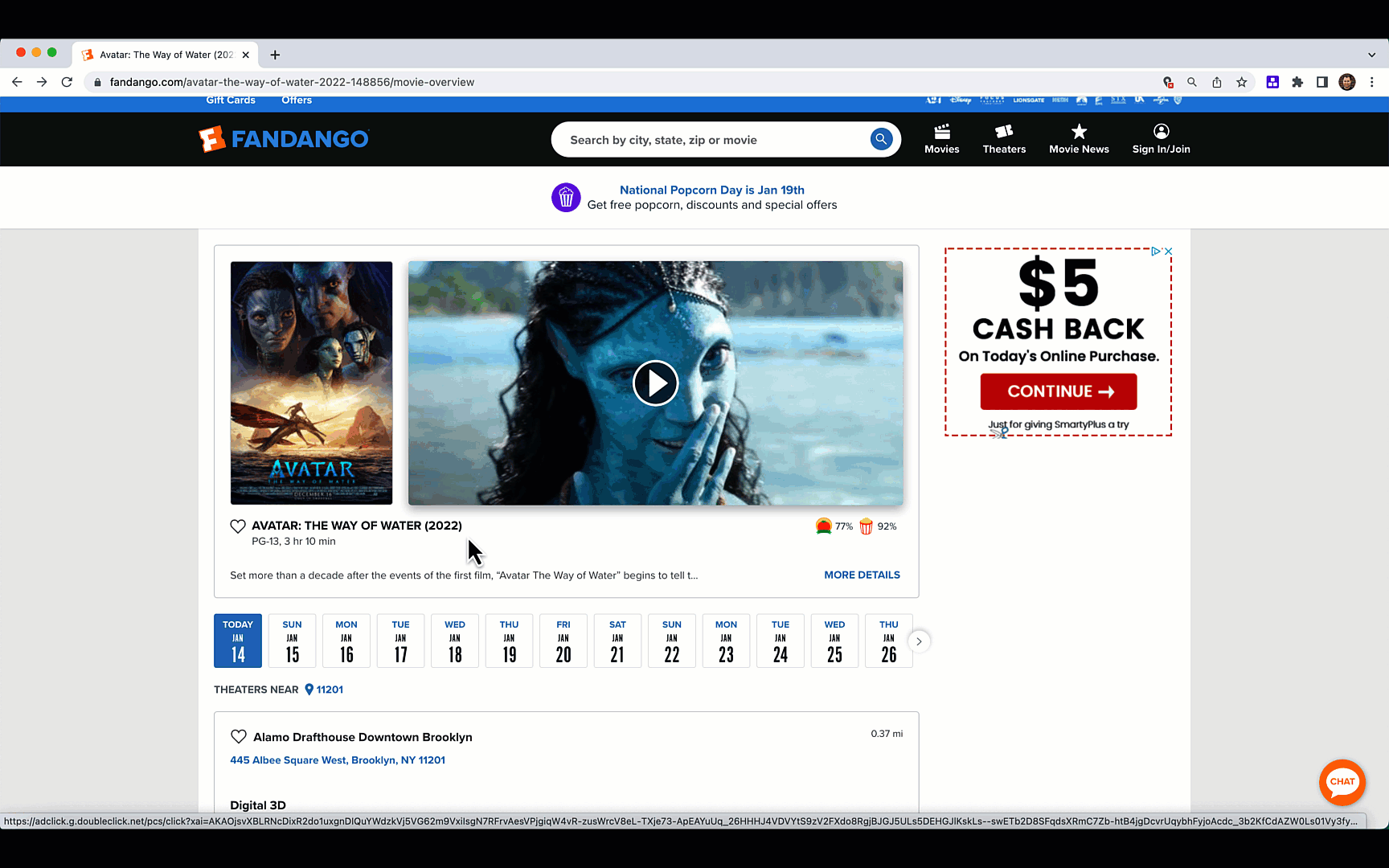The image size is (1389, 868).
Task: Close the Avatar: The Way of Water tab
Action: coord(245,55)
